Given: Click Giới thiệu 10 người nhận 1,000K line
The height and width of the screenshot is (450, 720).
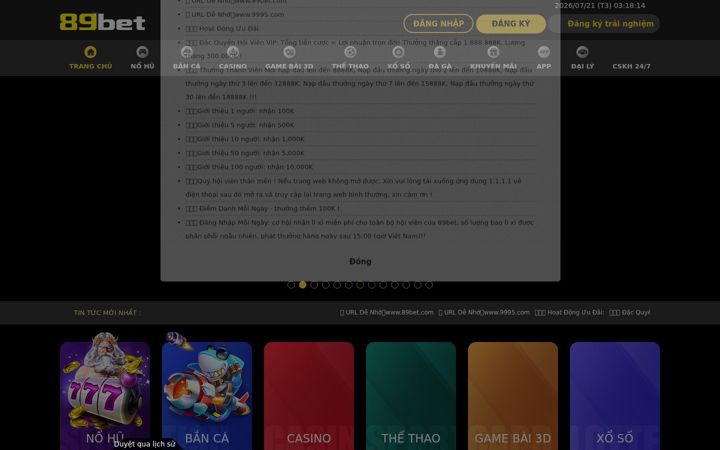Looking at the screenshot, I should 245,139.
